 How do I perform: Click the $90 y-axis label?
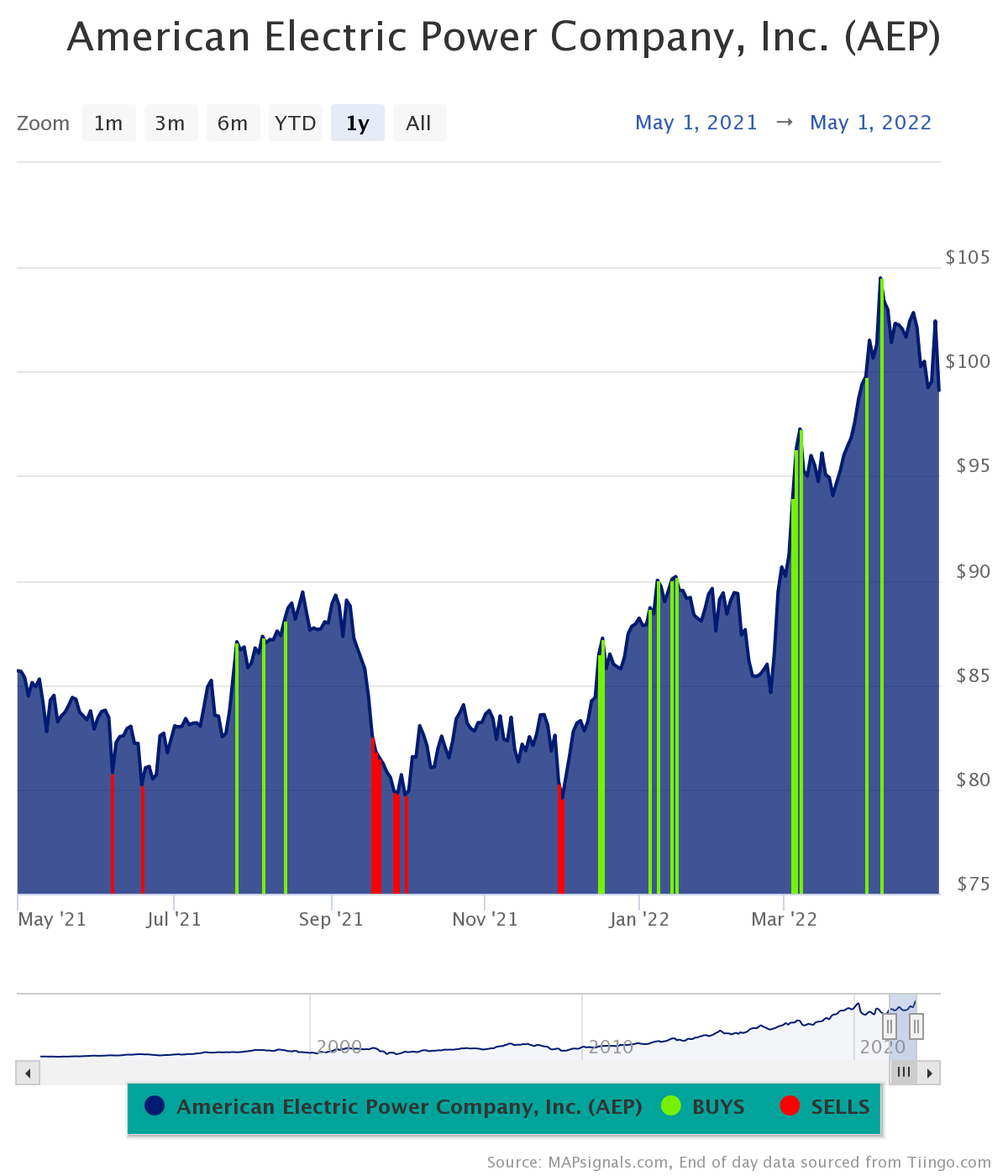click(x=973, y=571)
